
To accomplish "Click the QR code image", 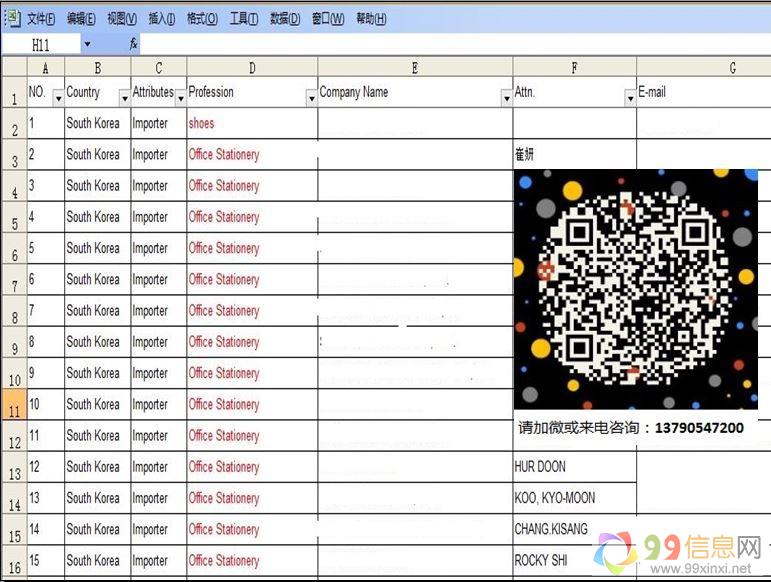I will (x=635, y=289).
